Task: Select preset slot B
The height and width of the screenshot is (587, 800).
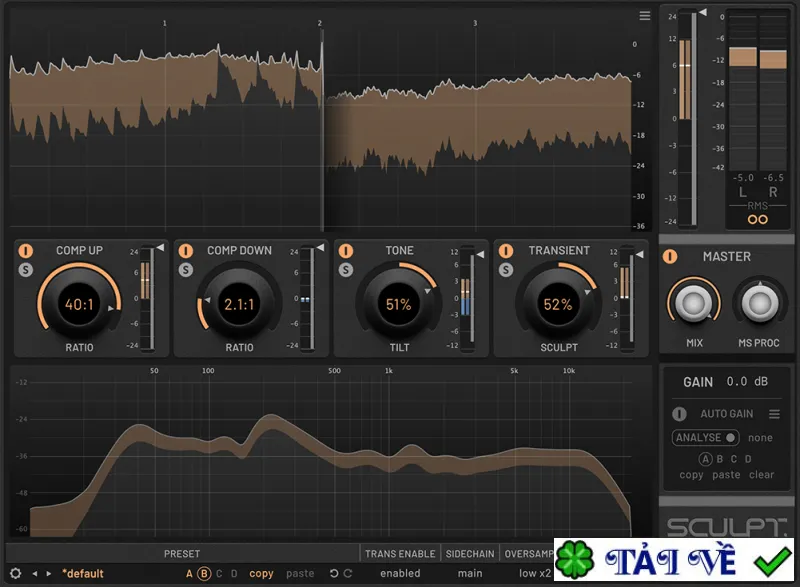Action: tap(204, 574)
